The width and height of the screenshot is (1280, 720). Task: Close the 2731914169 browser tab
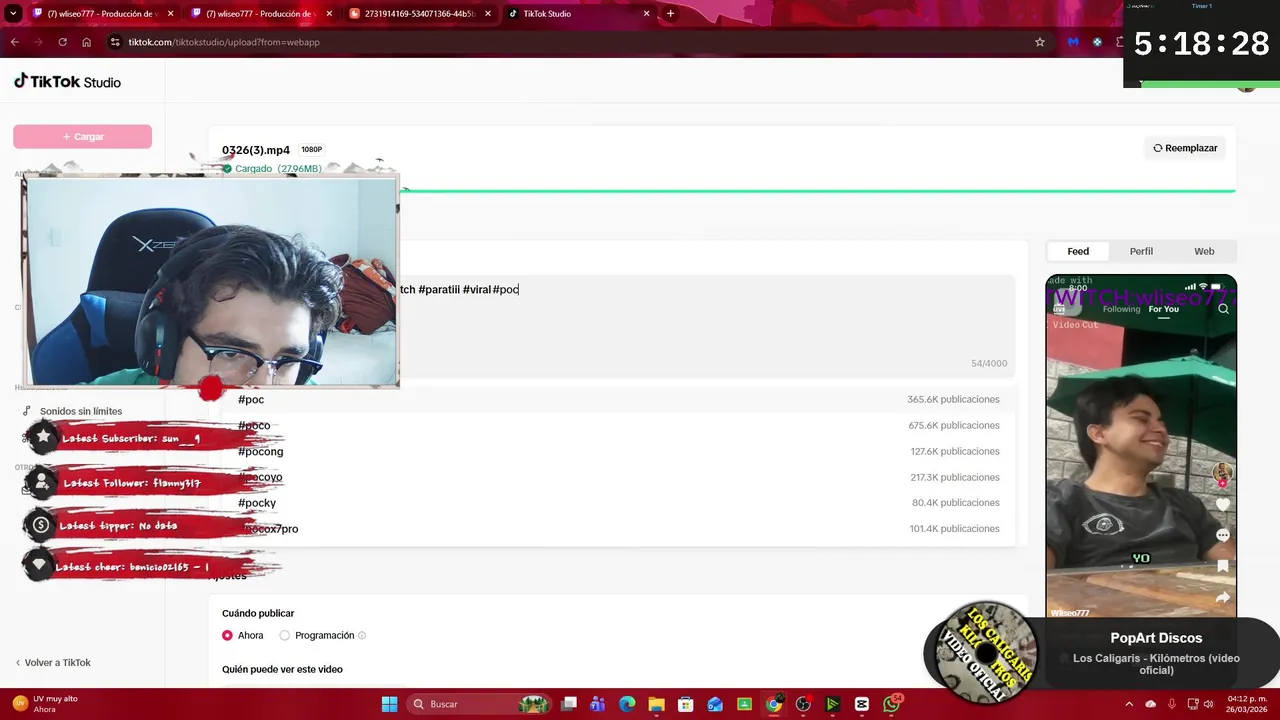[x=488, y=14]
